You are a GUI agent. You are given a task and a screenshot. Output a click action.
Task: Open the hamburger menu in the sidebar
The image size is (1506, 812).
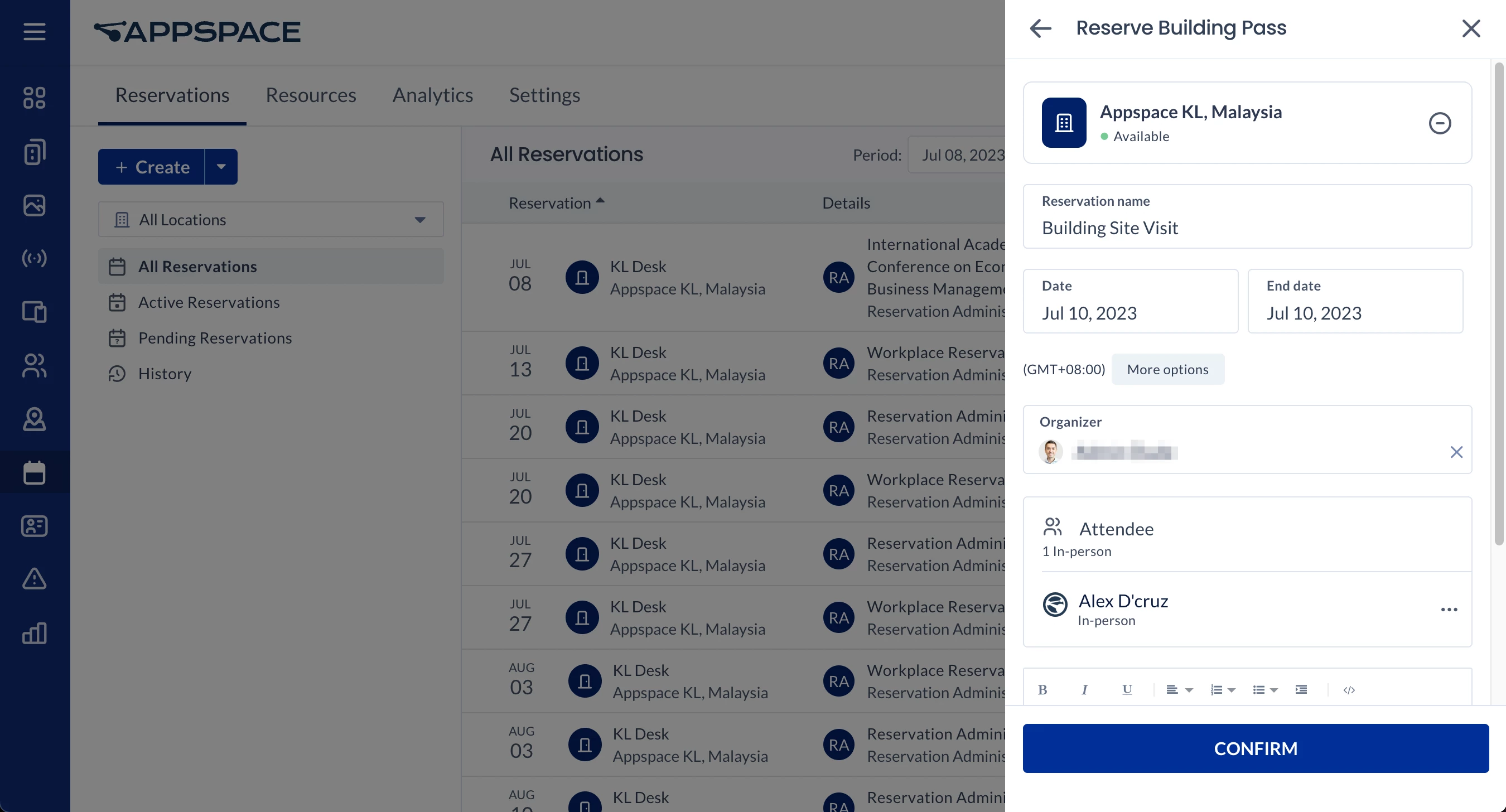pyautogui.click(x=35, y=32)
